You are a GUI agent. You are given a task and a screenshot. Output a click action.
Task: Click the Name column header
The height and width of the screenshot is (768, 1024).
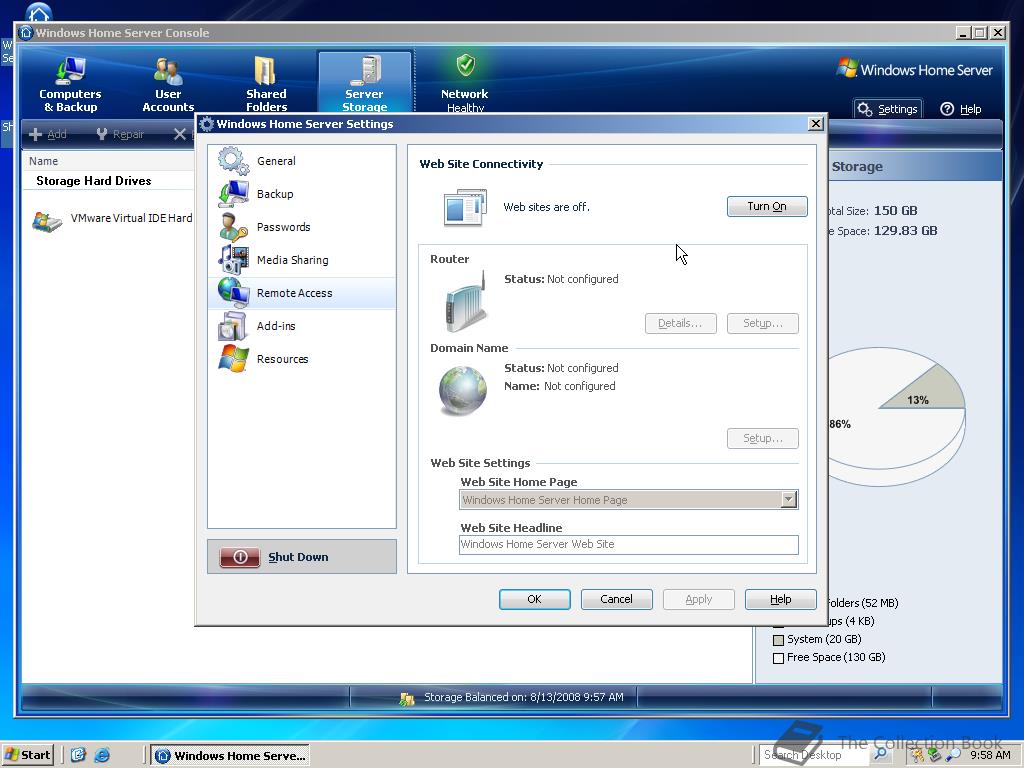[108, 161]
